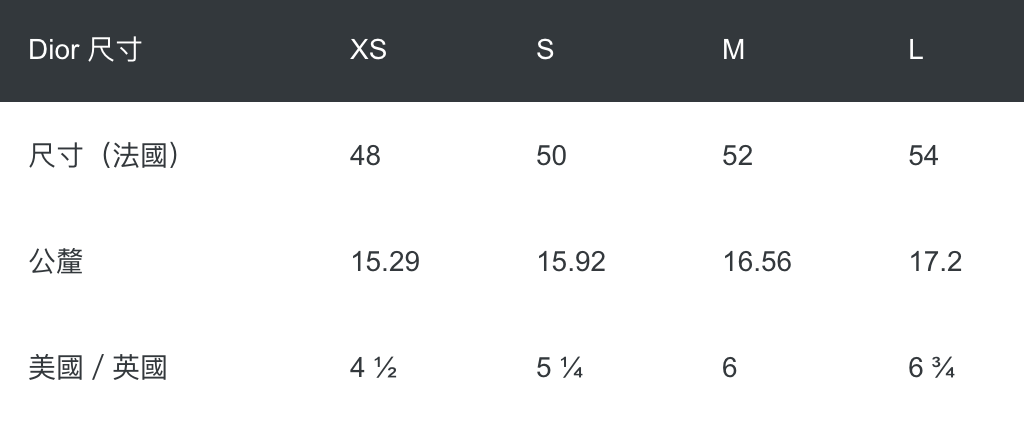This screenshot has height=438, width=1024.
Task: Click the 尺寸（法國）row label
Action: click(x=104, y=156)
